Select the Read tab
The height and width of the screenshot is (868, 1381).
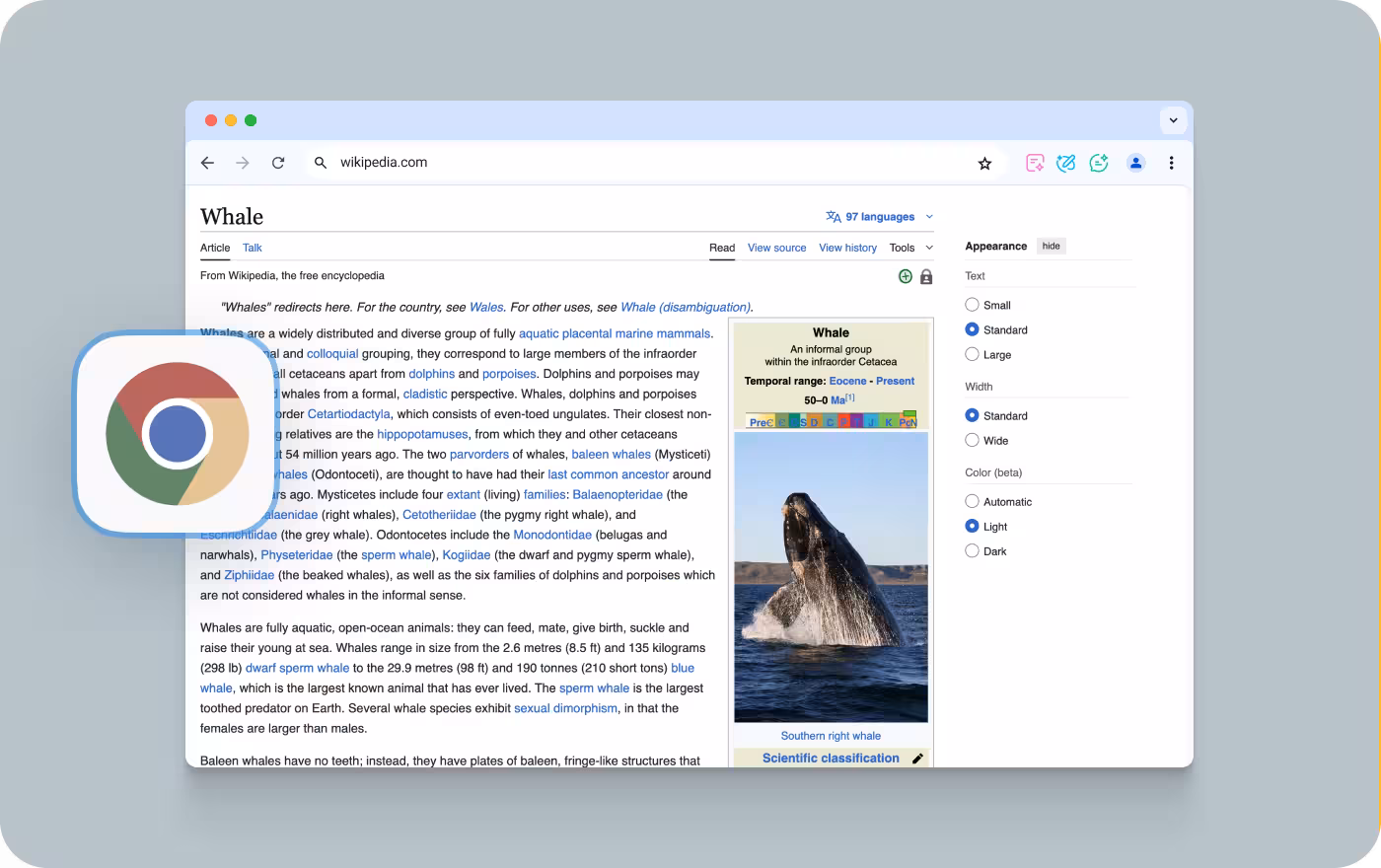click(722, 248)
